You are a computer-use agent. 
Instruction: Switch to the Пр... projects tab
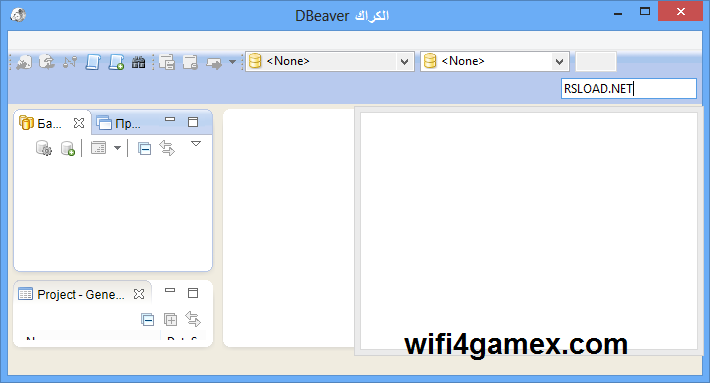120,123
